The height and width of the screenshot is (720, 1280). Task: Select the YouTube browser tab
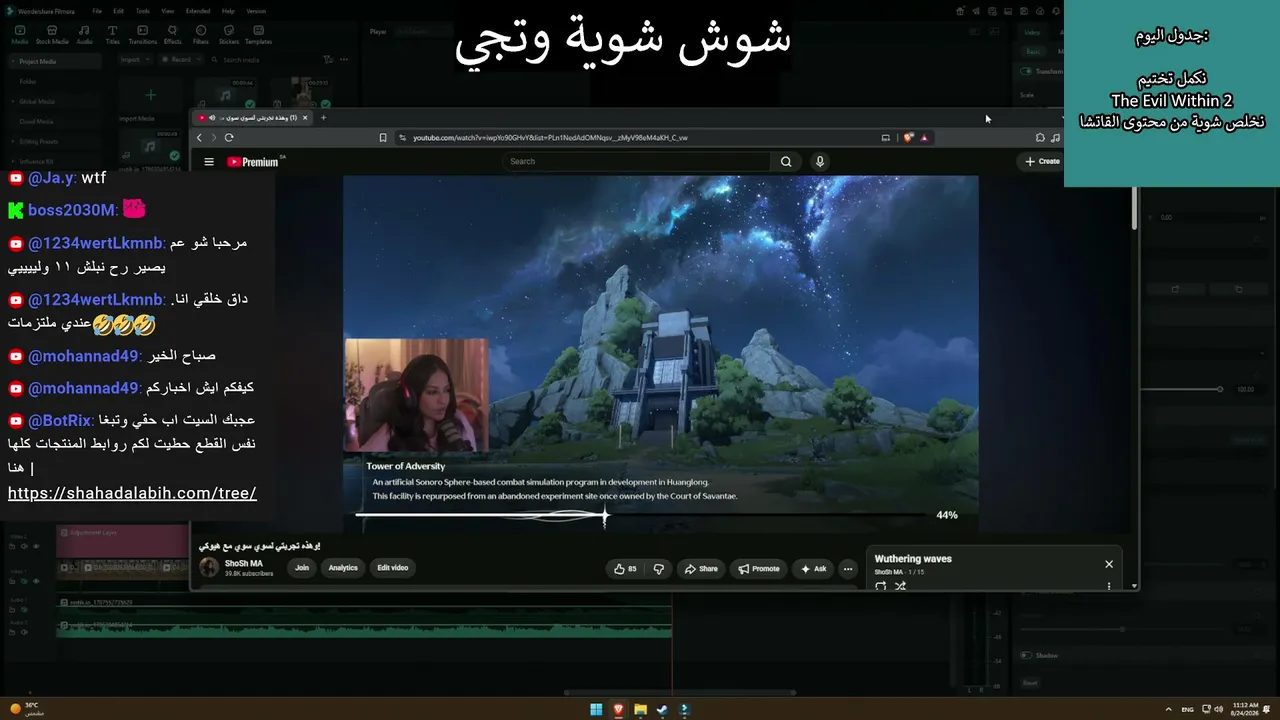click(252, 117)
